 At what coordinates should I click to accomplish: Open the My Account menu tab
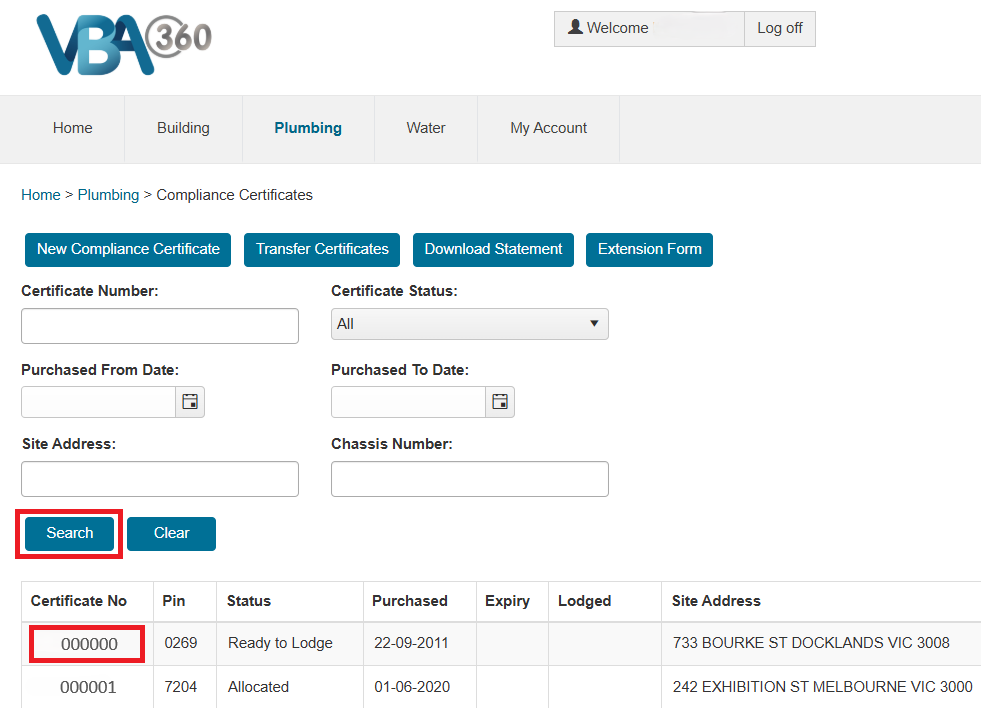[x=548, y=128]
